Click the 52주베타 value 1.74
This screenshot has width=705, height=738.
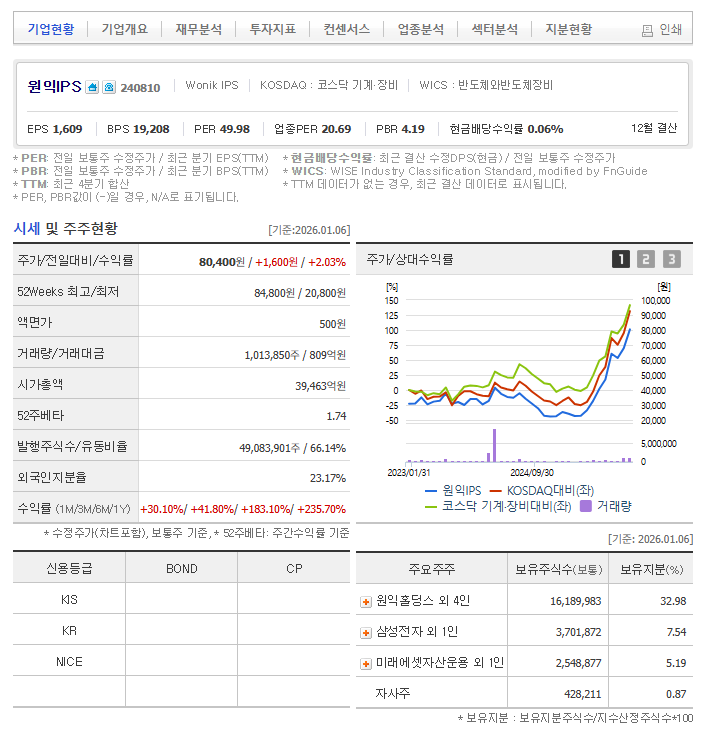click(336, 416)
